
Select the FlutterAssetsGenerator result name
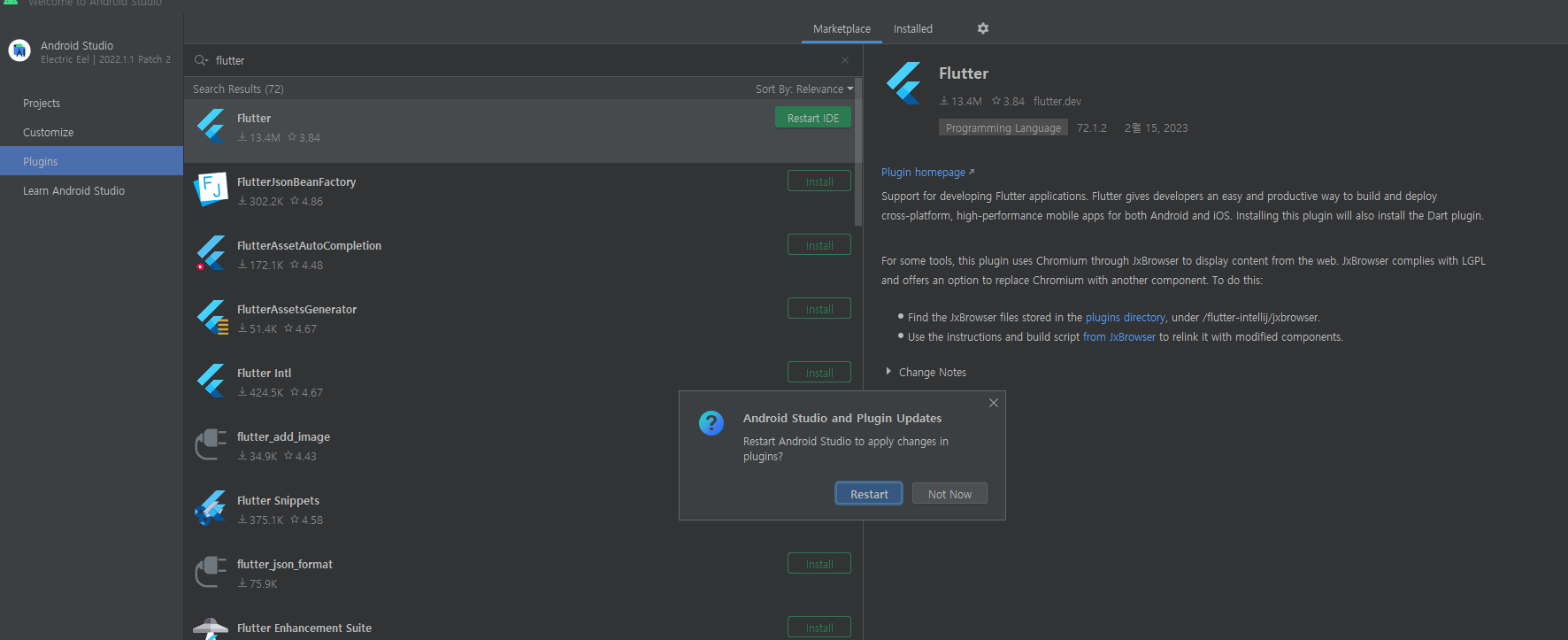tap(296, 309)
